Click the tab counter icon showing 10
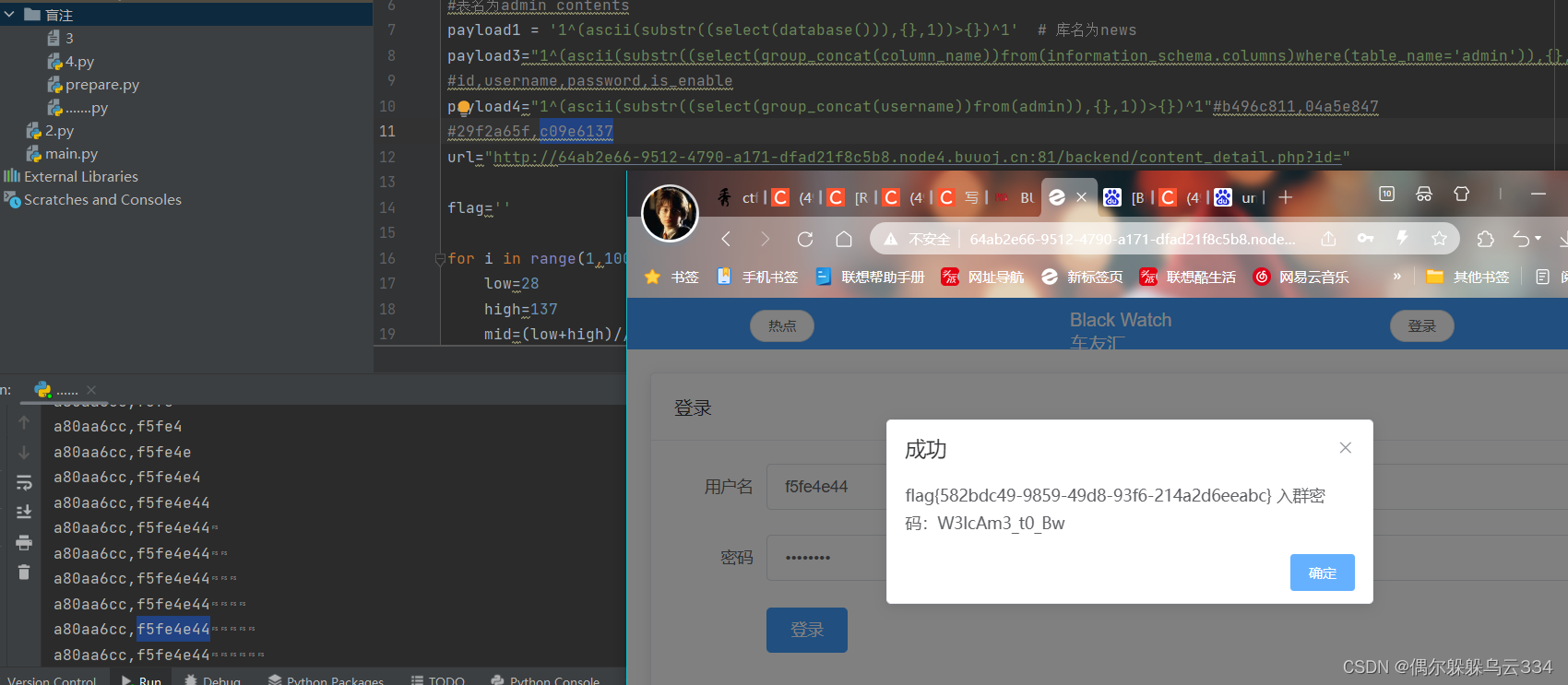Image resolution: width=1568 pixels, height=685 pixels. [x=1386, y=194]
